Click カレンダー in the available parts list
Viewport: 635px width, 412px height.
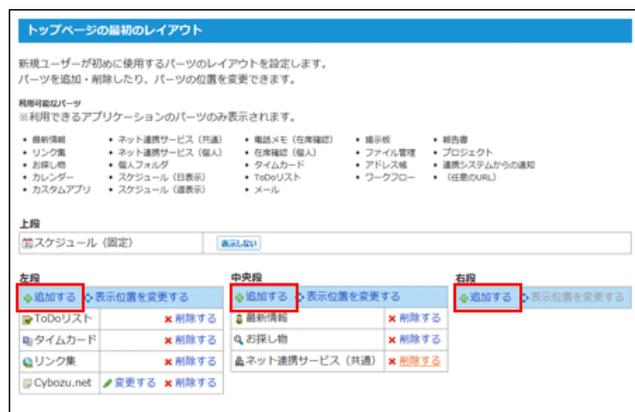coord(53,177)
